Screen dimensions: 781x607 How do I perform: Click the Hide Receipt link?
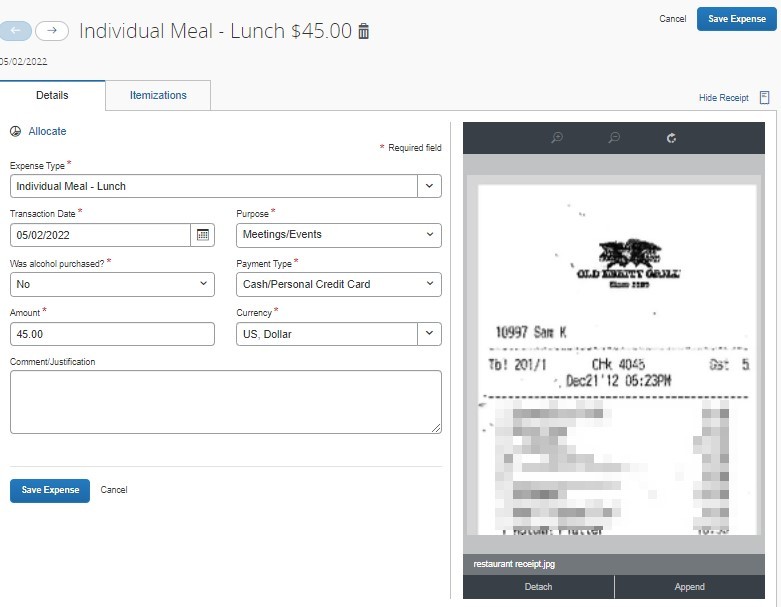[x=723, y=98]
